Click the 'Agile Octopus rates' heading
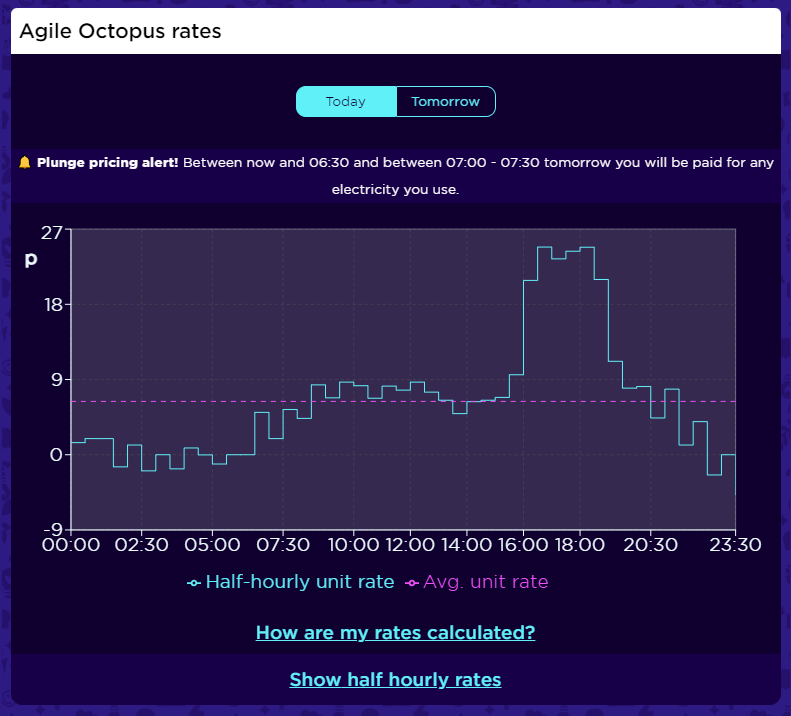791x716 pixels. pos(120,31)
